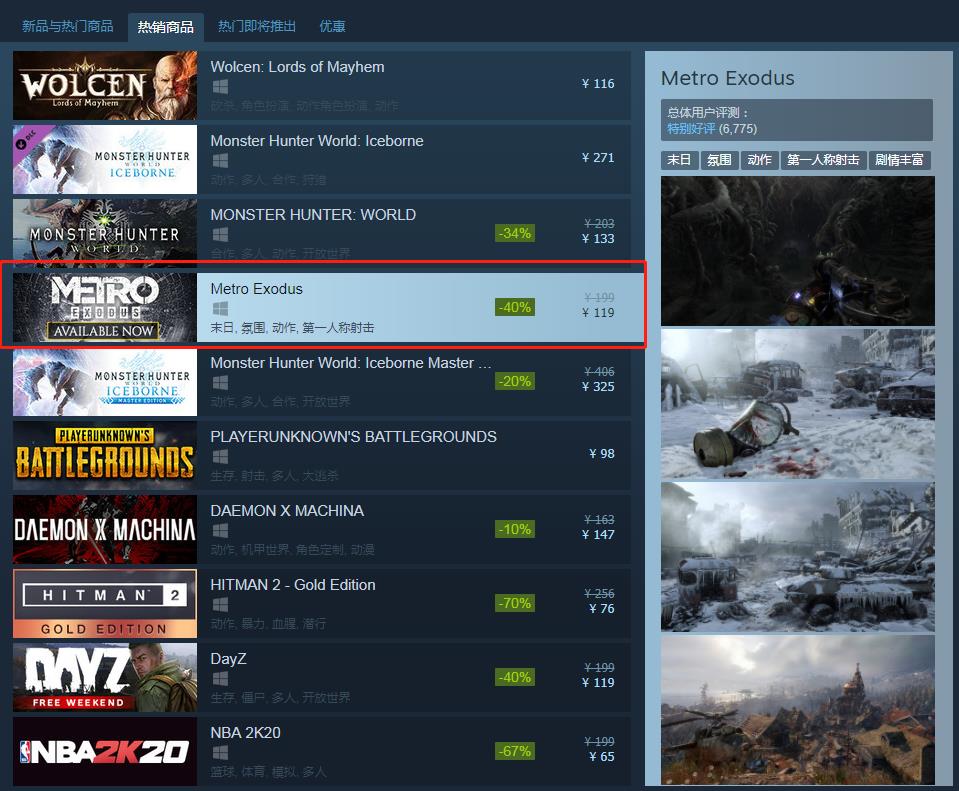Viewport: 959px width, 791px height.
Task: Open village church landscape screenshot in preview
Action: [x=798, y=710]
